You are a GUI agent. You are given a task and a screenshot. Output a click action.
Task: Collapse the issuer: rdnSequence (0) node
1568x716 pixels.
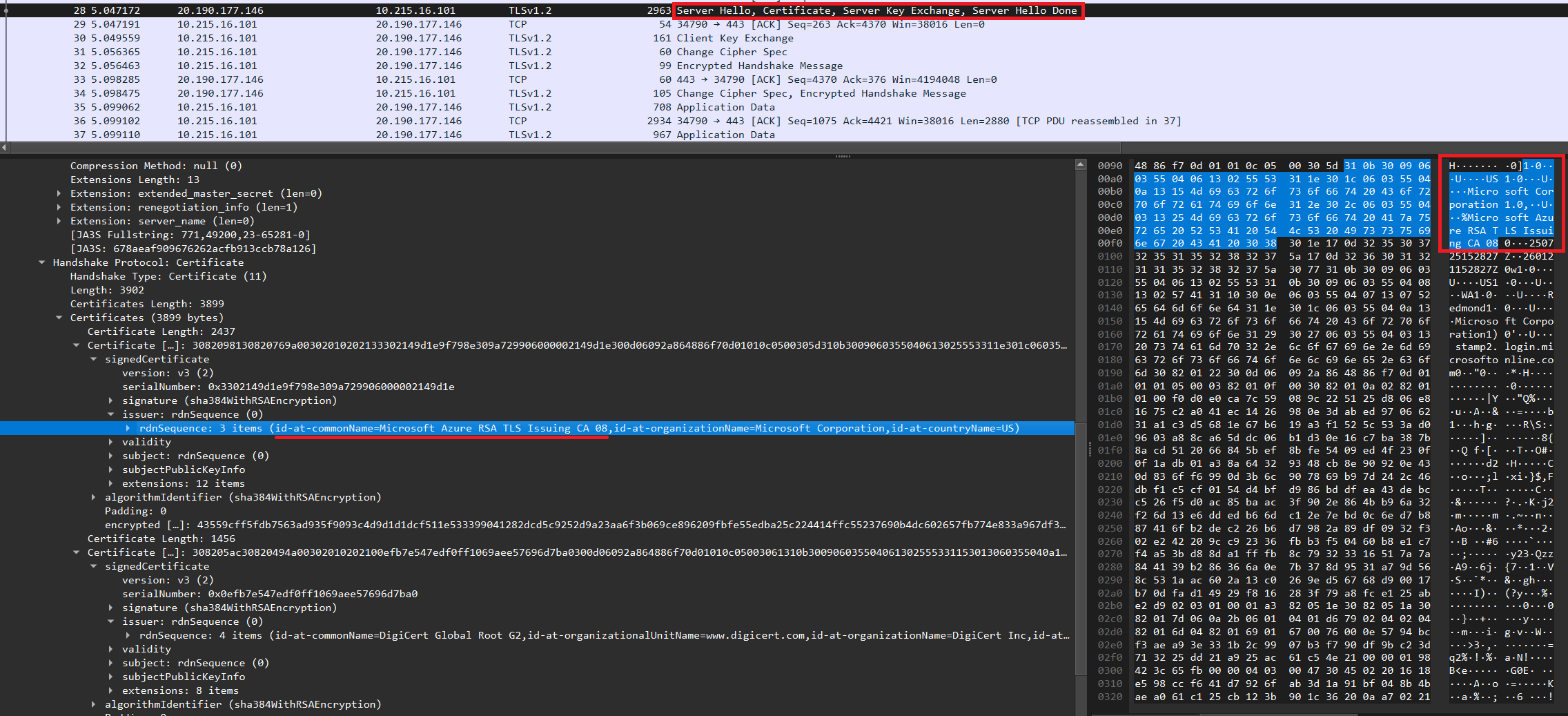pyautogui.click(x=111, y=414)
